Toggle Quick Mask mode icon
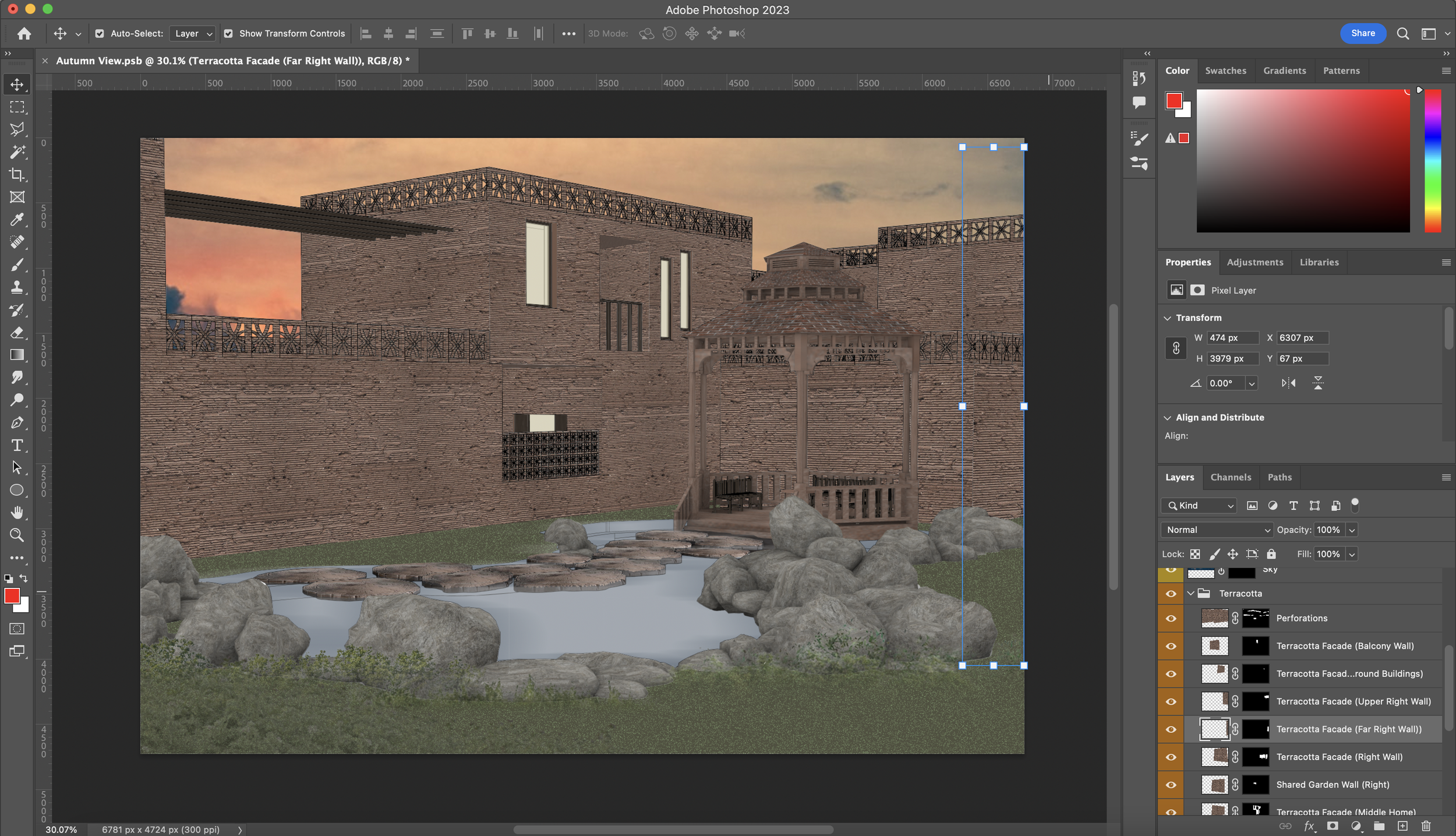 [17, 629]
